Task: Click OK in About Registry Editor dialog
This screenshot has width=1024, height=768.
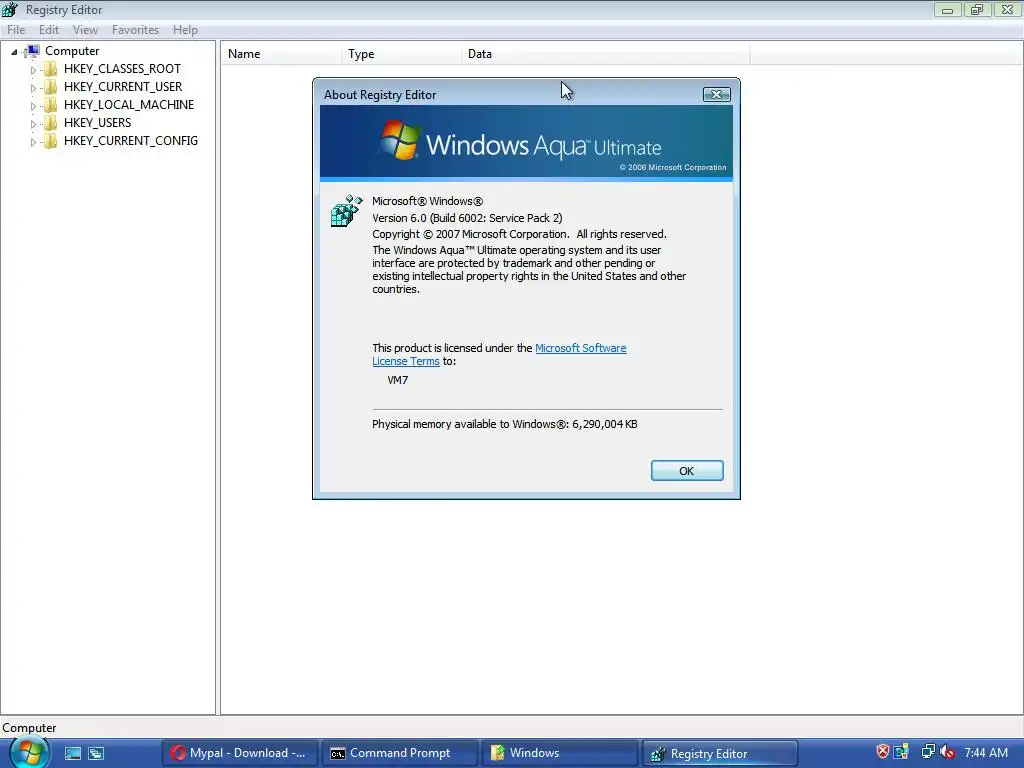Action: [x=686, y=471]
